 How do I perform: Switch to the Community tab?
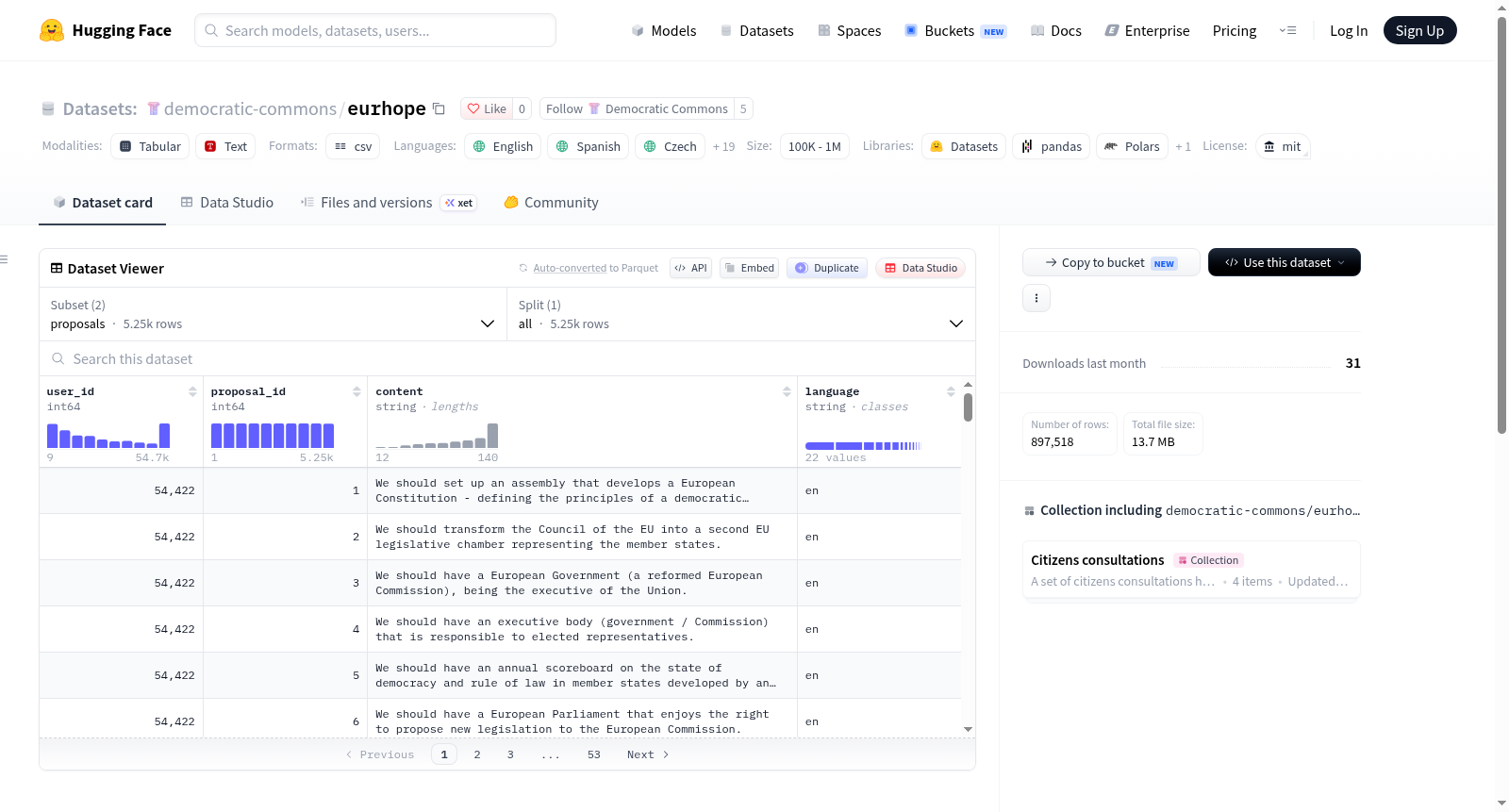coord(552,203)
